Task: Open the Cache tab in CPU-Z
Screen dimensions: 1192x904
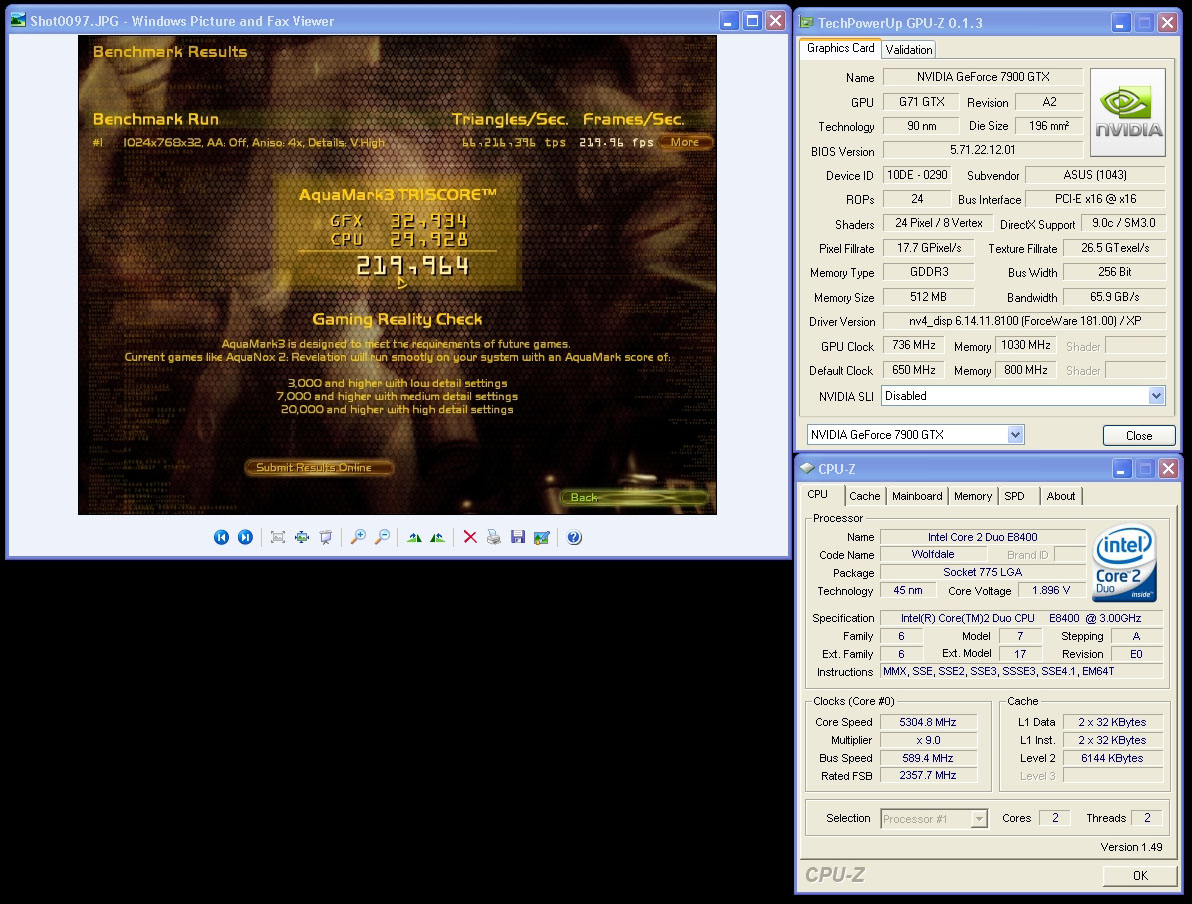Action: coord(864,496)
